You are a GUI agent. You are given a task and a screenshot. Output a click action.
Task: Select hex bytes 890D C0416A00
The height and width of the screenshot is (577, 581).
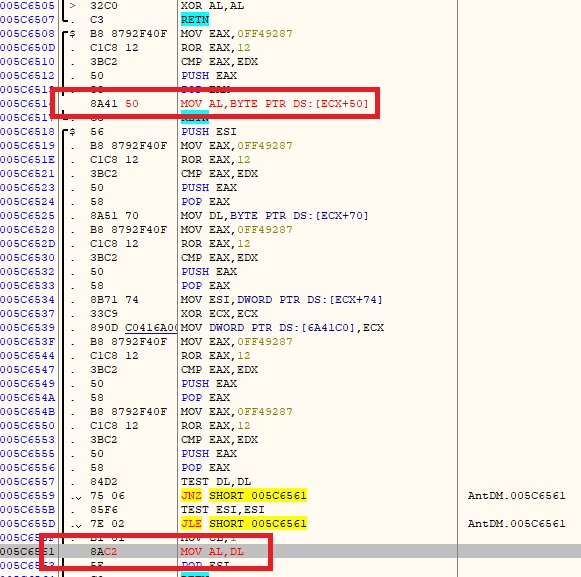click(133, 328)
